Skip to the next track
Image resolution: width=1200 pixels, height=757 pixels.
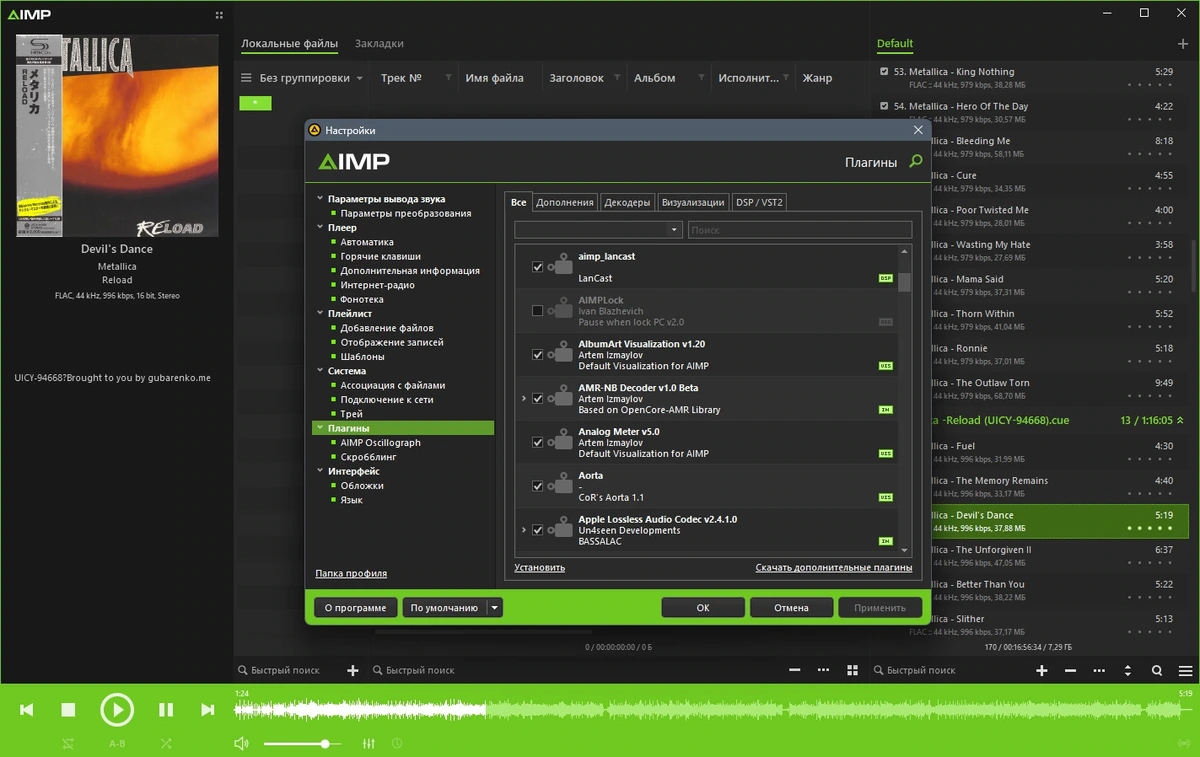coord(207,710)
